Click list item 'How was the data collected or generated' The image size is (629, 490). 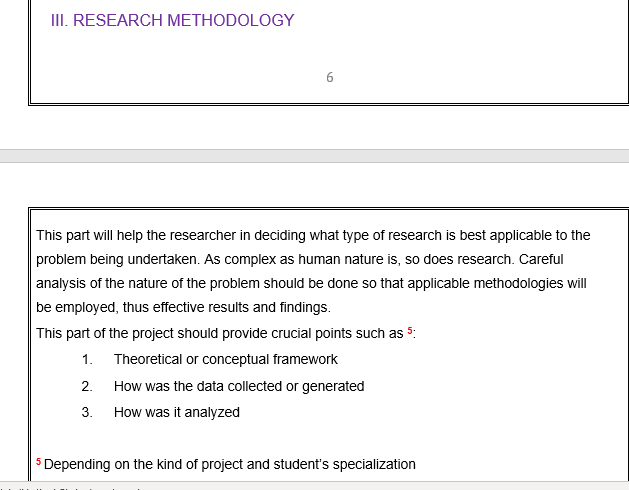click(239, 386)
